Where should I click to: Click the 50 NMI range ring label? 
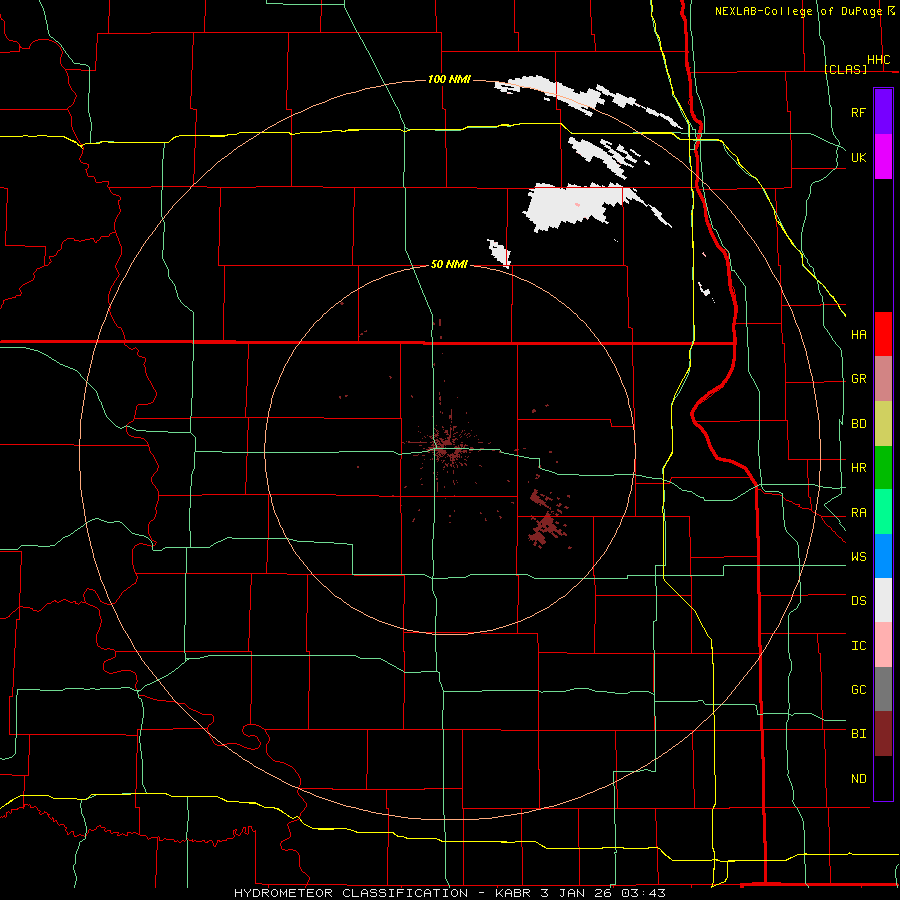coord(449,264)
